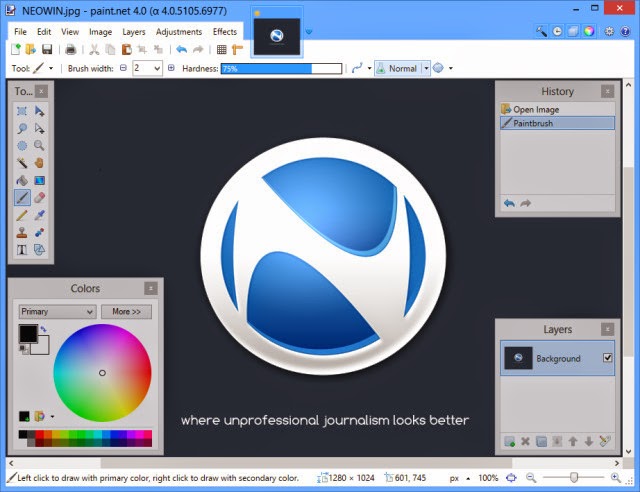Click Undo arrow in History panel
The image size is (640, 492).
[x=509, y=203]
